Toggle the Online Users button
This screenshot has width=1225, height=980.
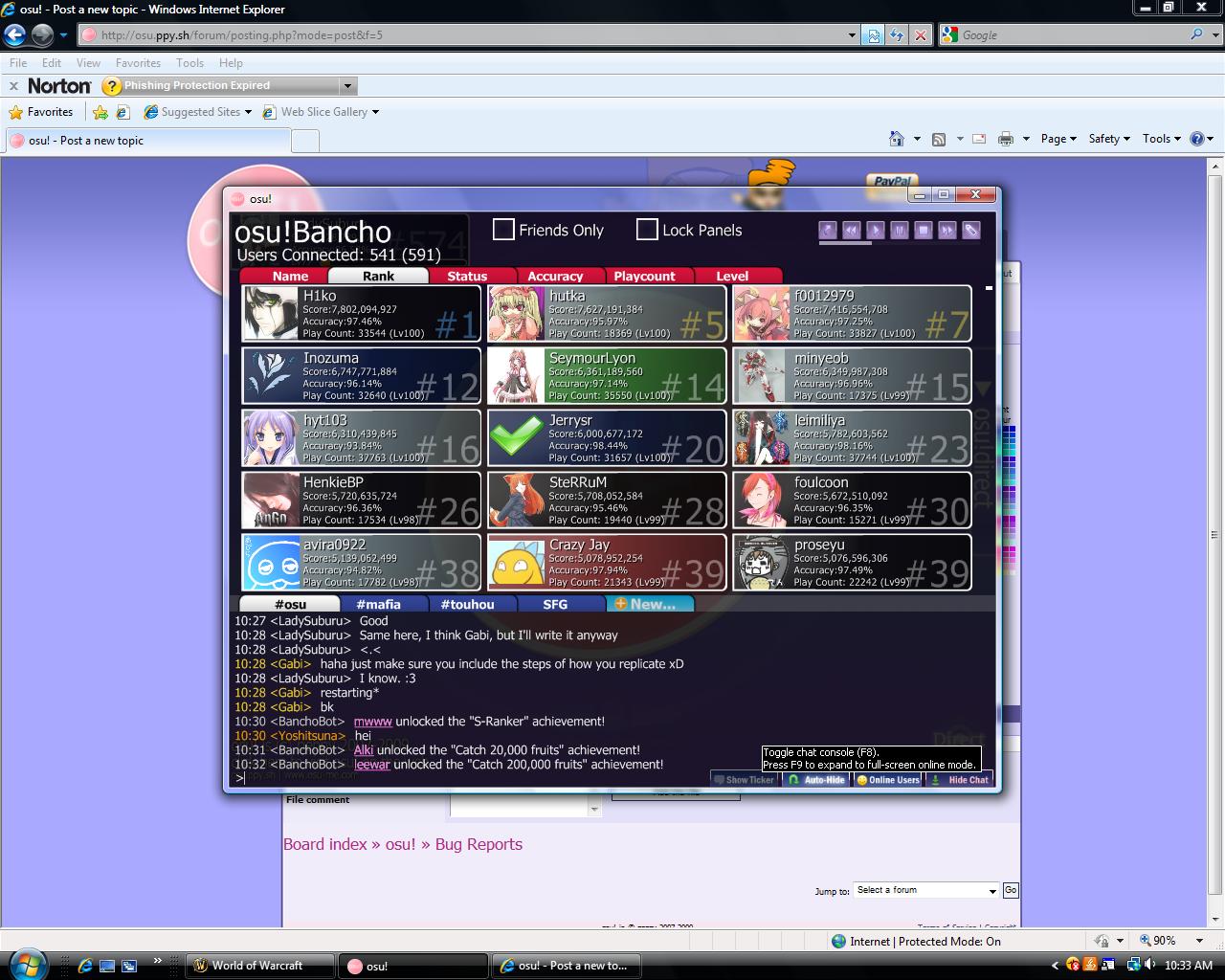pos(888,780)
